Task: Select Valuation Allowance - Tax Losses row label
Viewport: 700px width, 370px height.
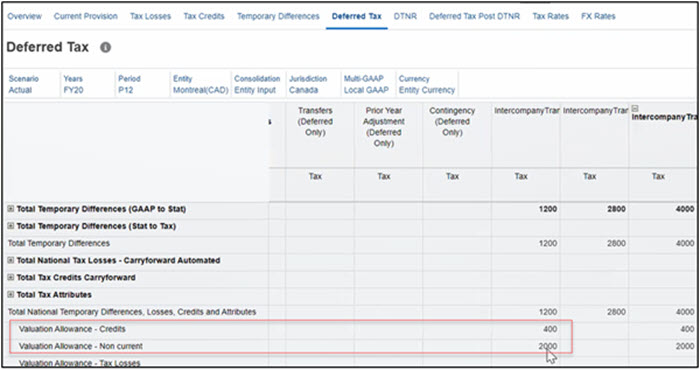Action: coord(80,363)
